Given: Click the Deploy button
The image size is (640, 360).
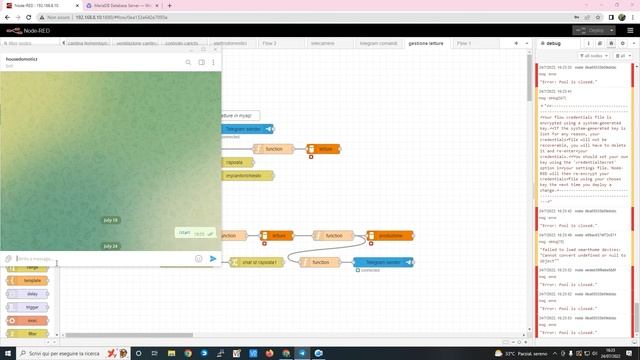Looking at the screenshot, I should [590, 31].
